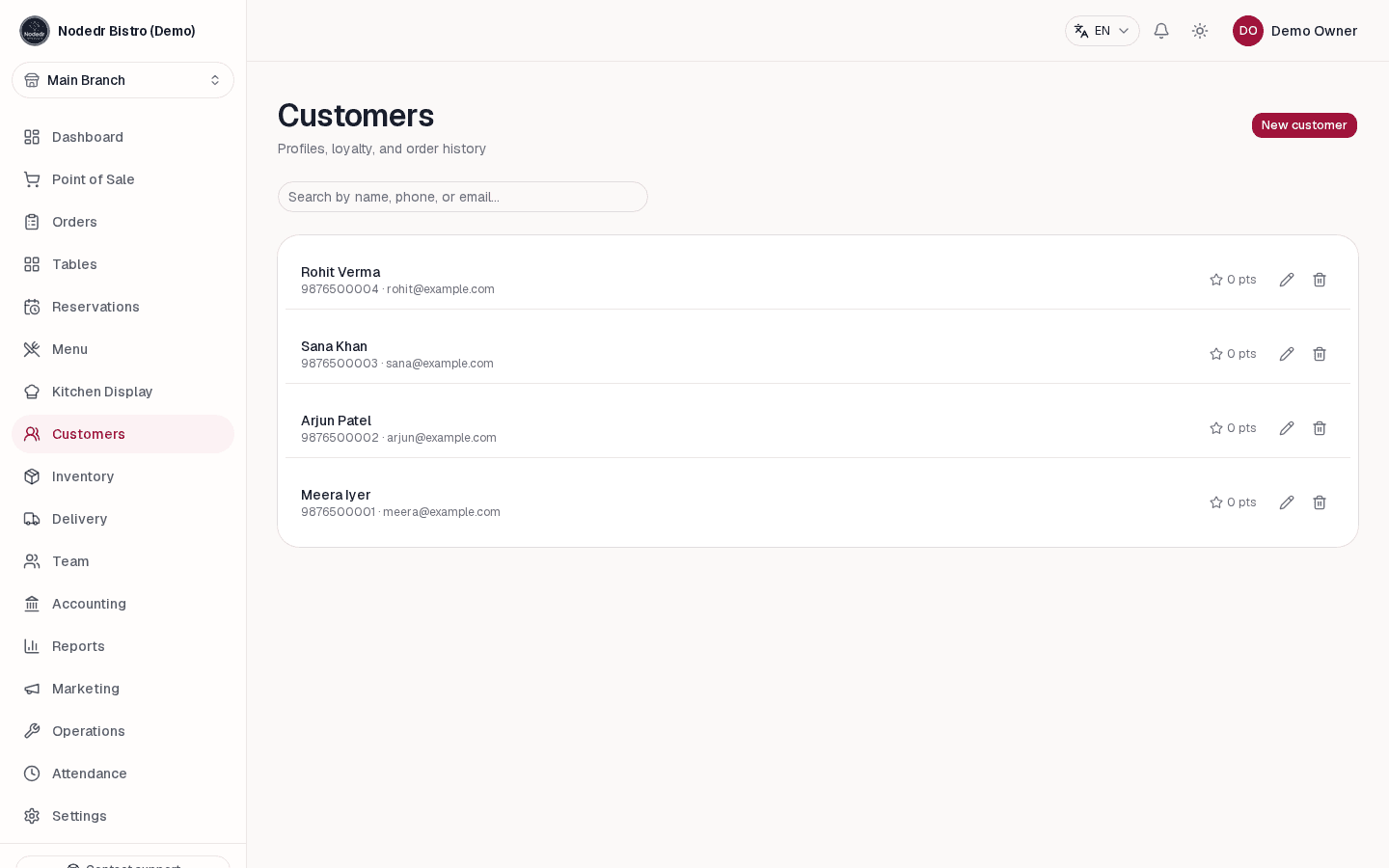Open the Tables section
This screenshot has height=868, width=1389.
(x=123, y=264)
